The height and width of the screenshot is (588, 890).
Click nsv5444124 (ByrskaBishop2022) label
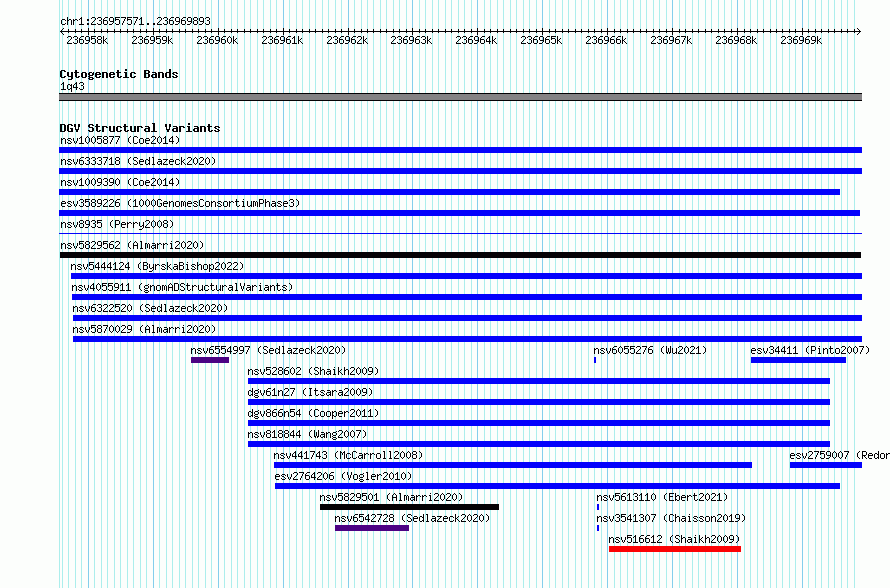[x=157, y=266]
